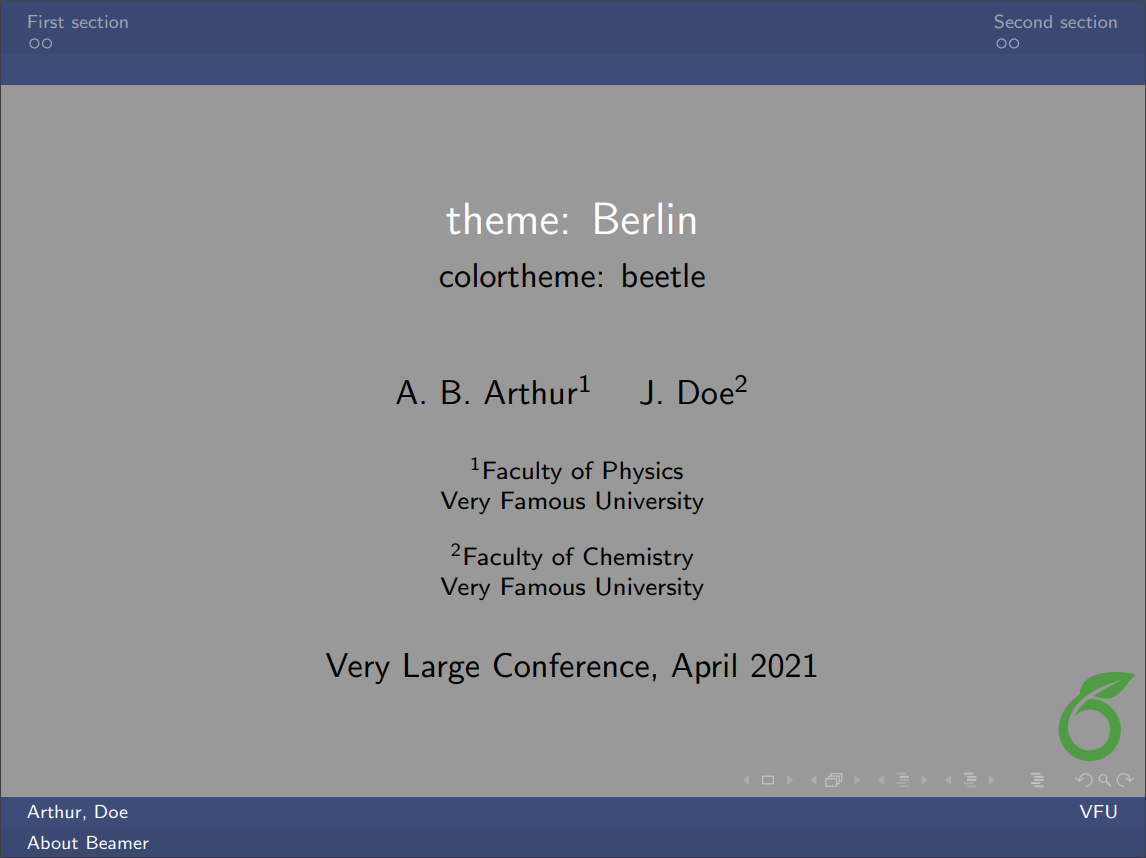Screen dimensions: 1146x858
Task: Click About Beamer in the footer
Action: pyautogui.click(x=88, y=843)
